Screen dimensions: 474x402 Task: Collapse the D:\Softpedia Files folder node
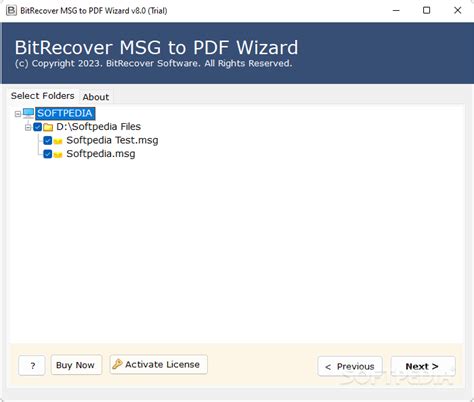pos(28,127)
